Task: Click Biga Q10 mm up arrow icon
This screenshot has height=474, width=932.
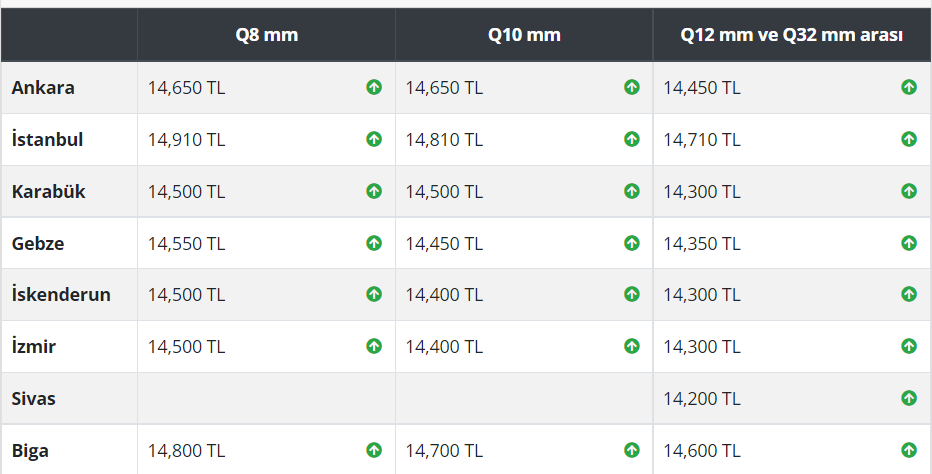Action: point(632,450)
